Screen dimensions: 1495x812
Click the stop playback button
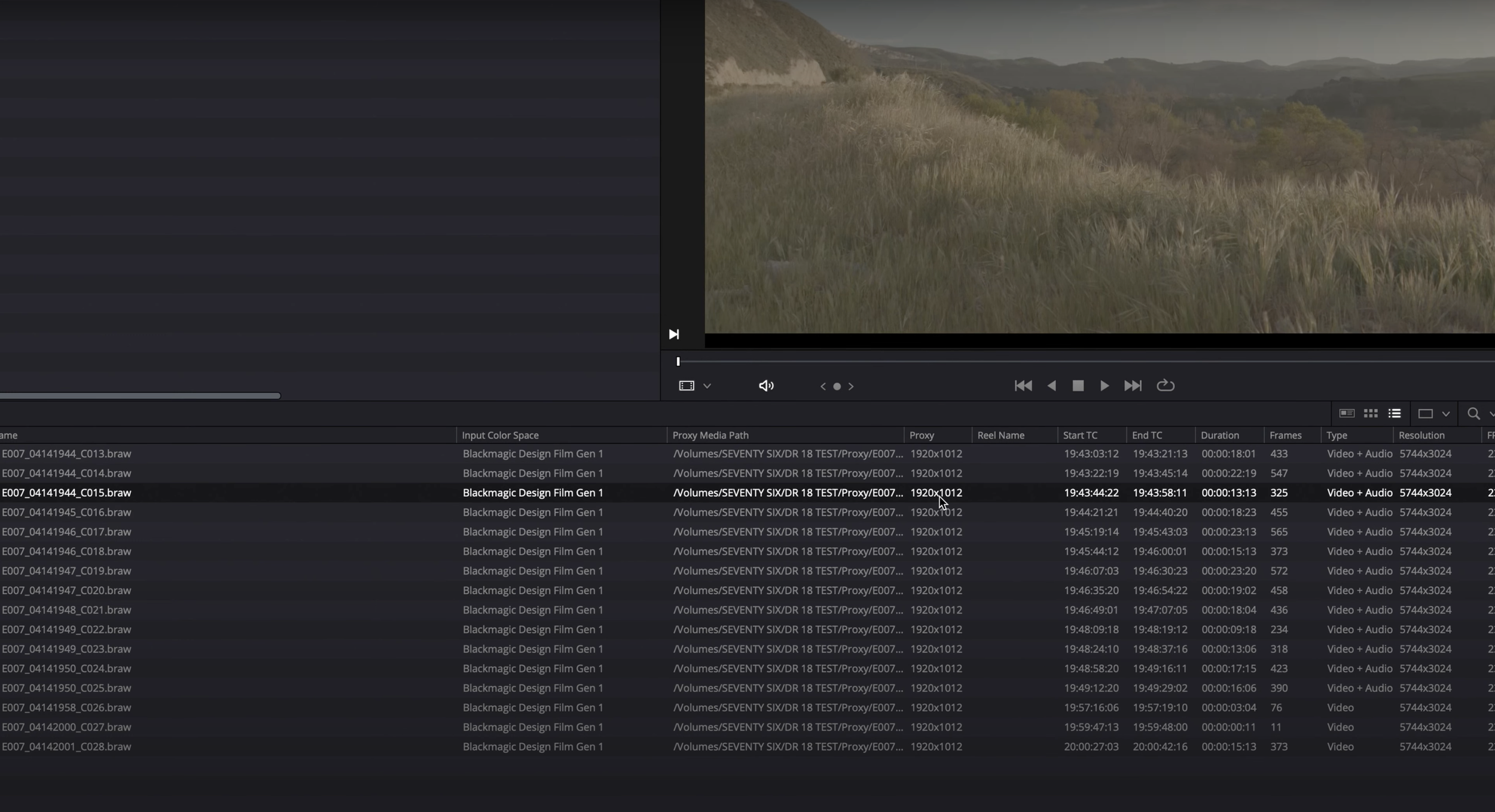point(1078,386)
